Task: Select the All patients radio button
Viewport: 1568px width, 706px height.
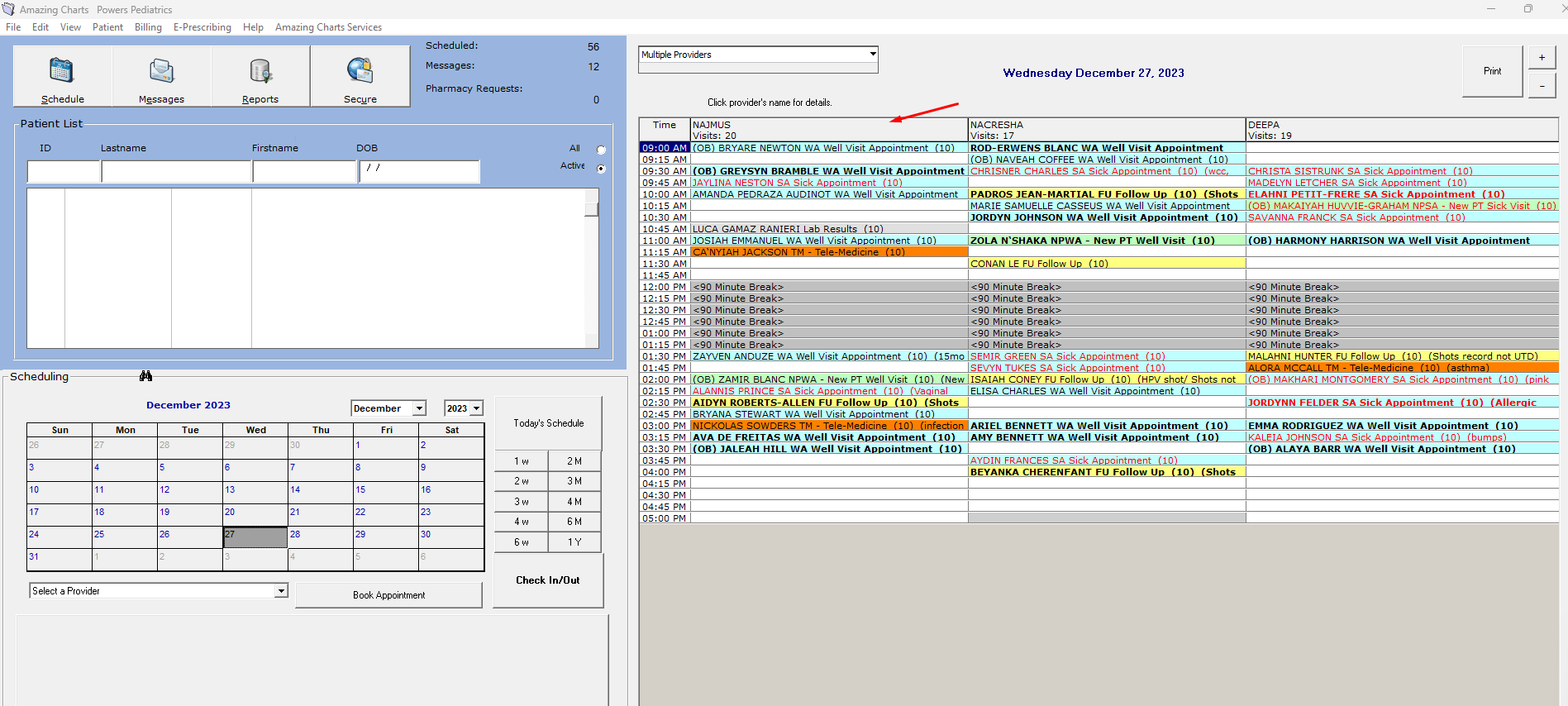Action: 601,150
